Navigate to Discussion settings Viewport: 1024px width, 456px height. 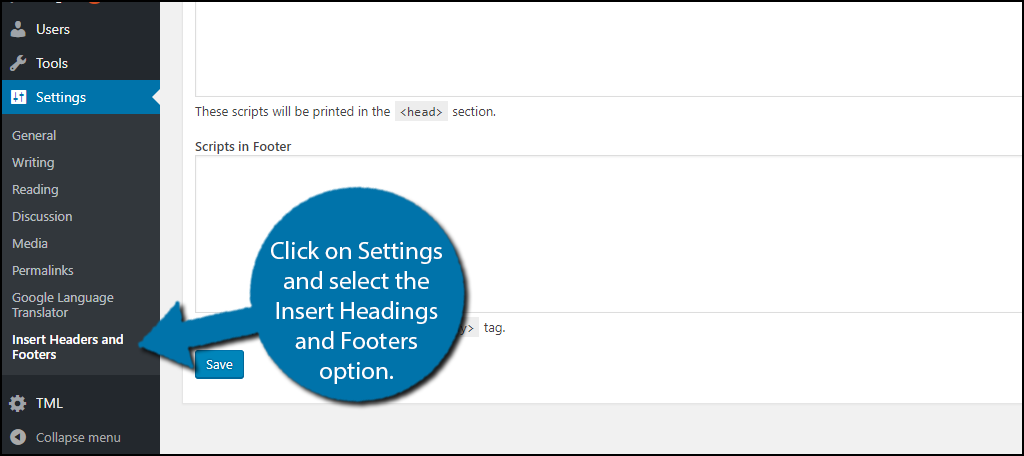tap(42, 216)
